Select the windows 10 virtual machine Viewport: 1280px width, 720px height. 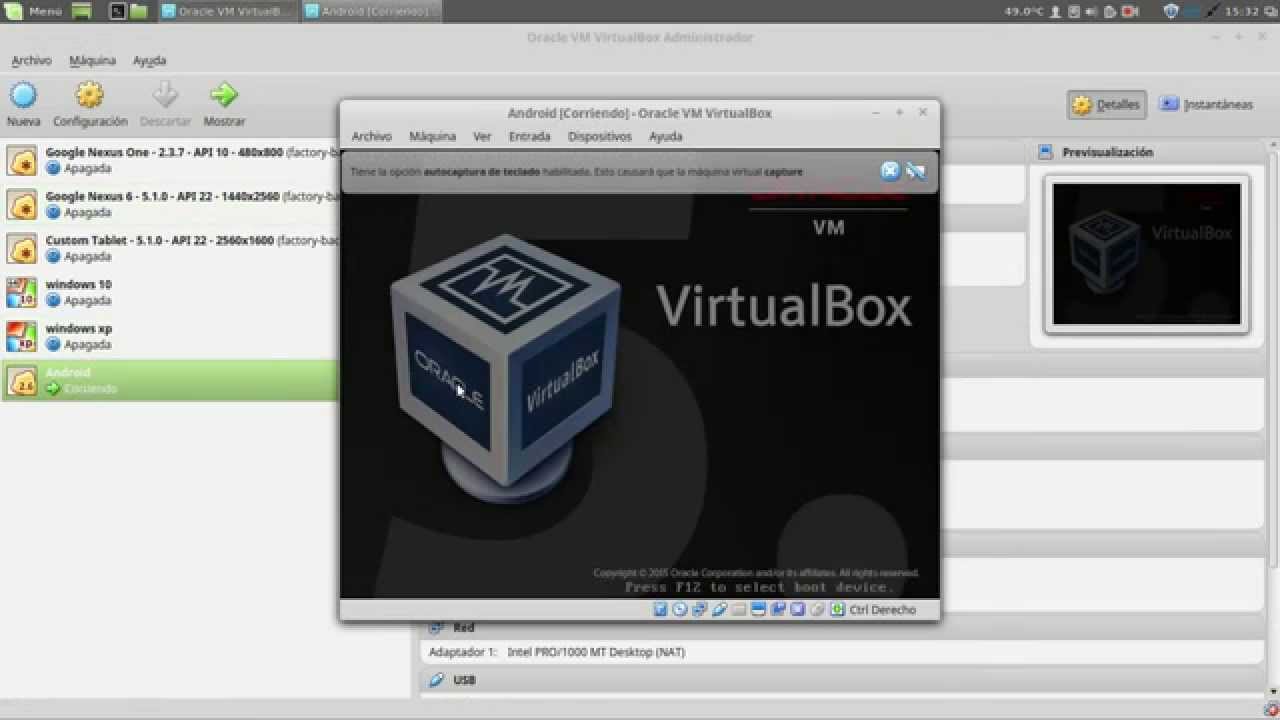pos(170,292)
